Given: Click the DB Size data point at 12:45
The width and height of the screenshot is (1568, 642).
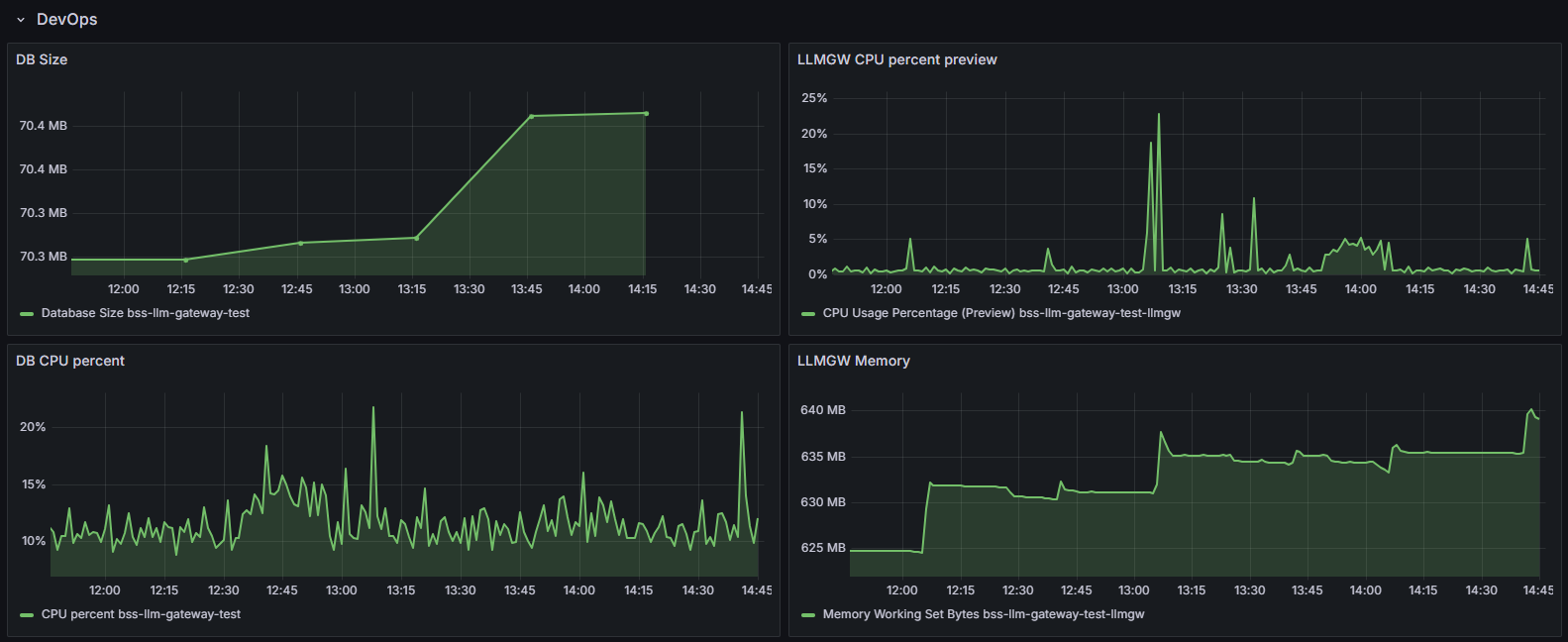Looking at the screenshot, I should click(x=301, y=243).
